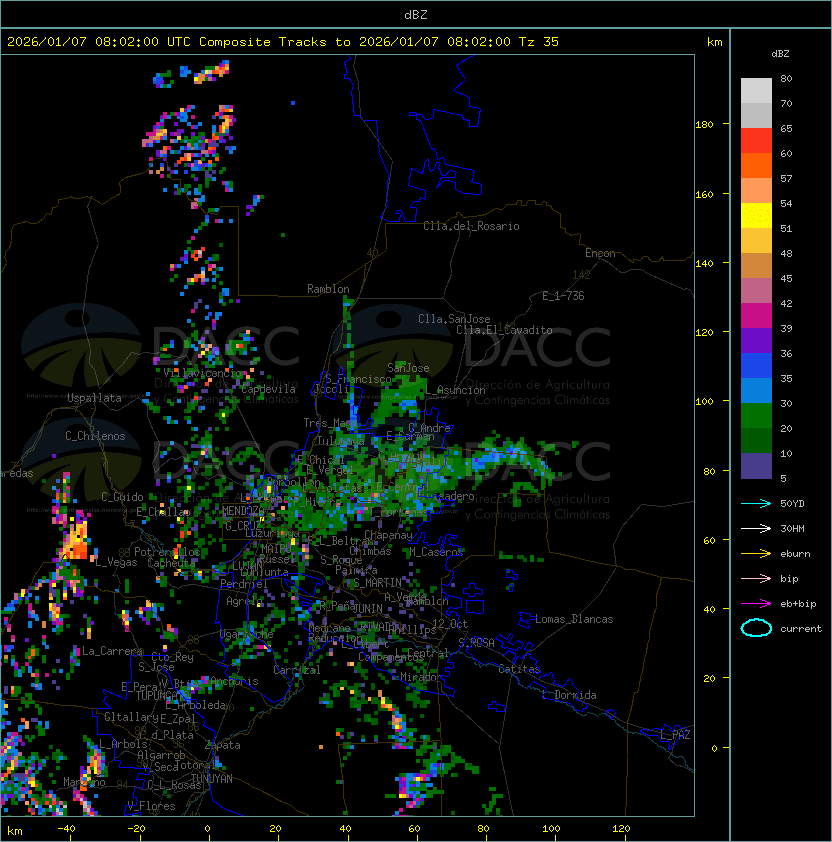The image size is (832, 842).
Task: Click the 'Clla.El_Cavadito' map label
Action: click(x=504, y=330)
